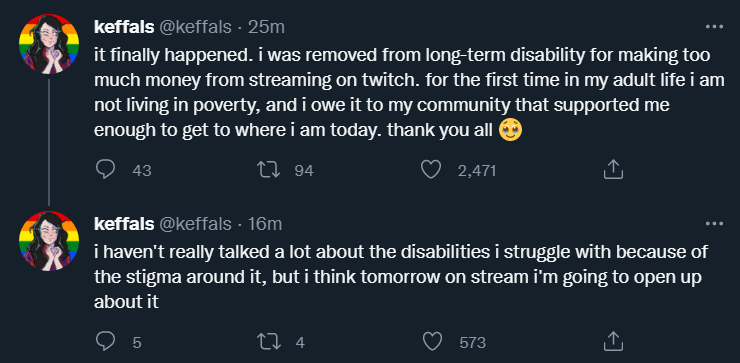
Task: Reply to the tweet about long-term disability
Action: click(x=105, y=169)
